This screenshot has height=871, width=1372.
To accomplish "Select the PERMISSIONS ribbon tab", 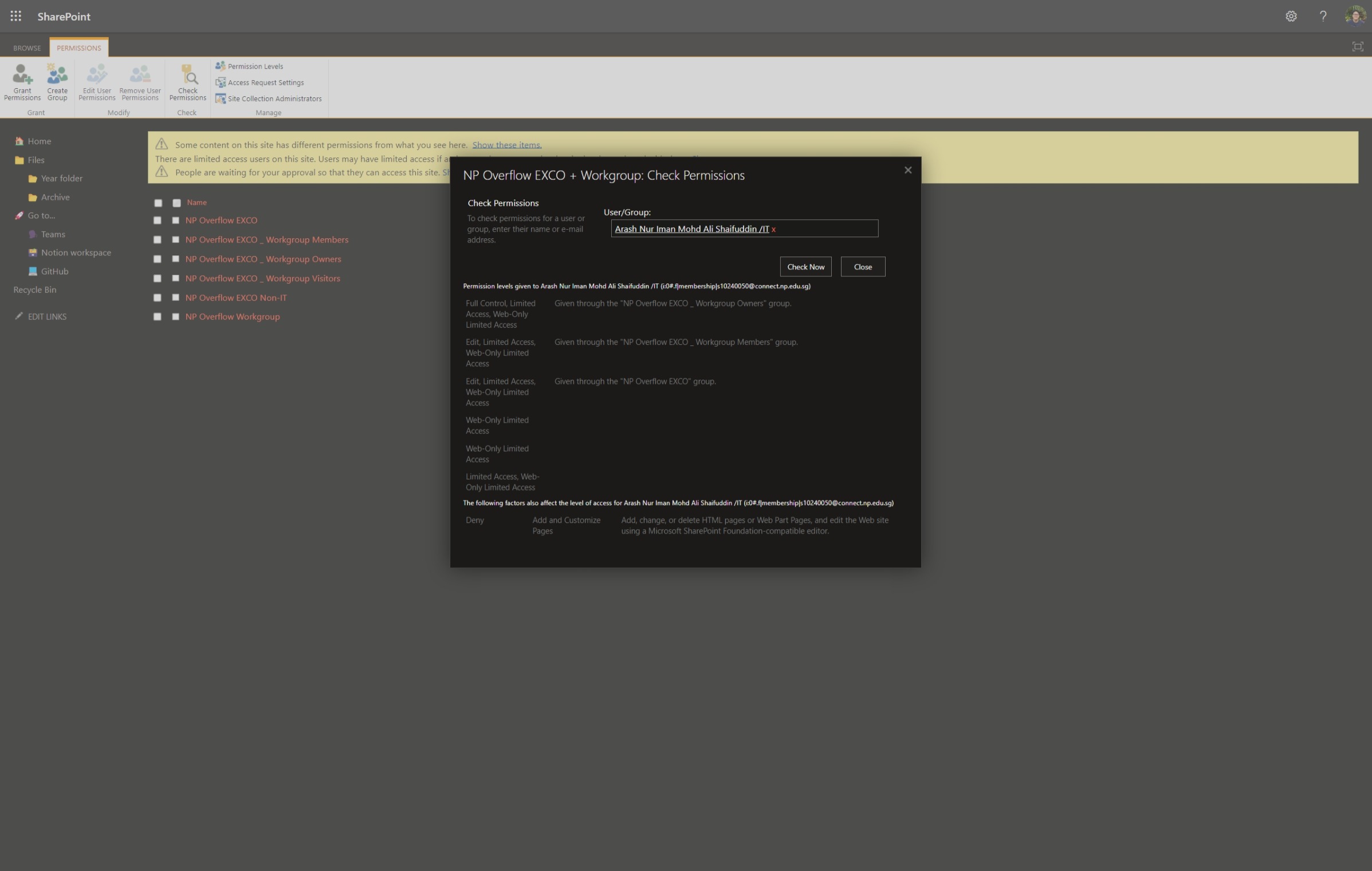I will pos(78,48).
